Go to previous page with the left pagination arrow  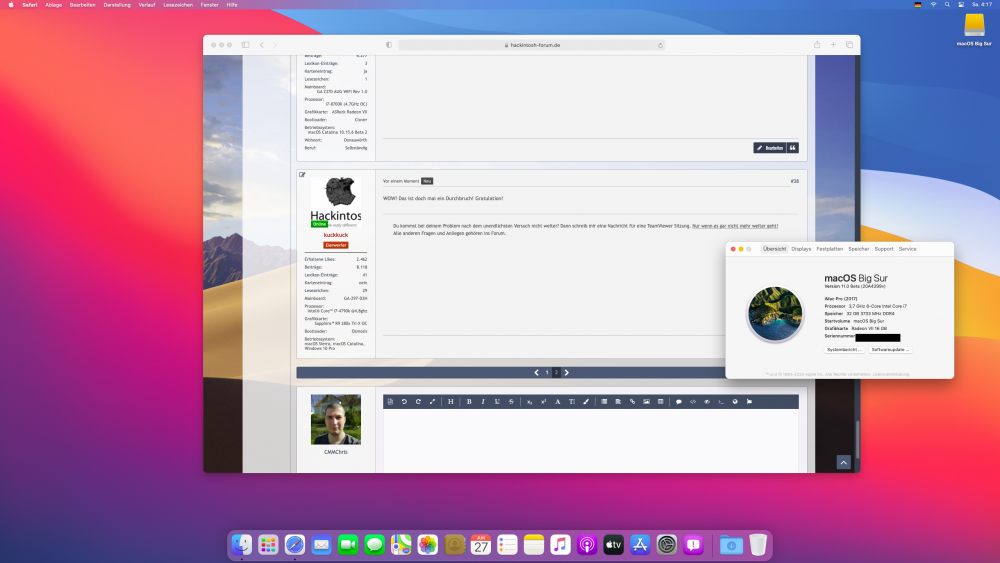[536, 372]
